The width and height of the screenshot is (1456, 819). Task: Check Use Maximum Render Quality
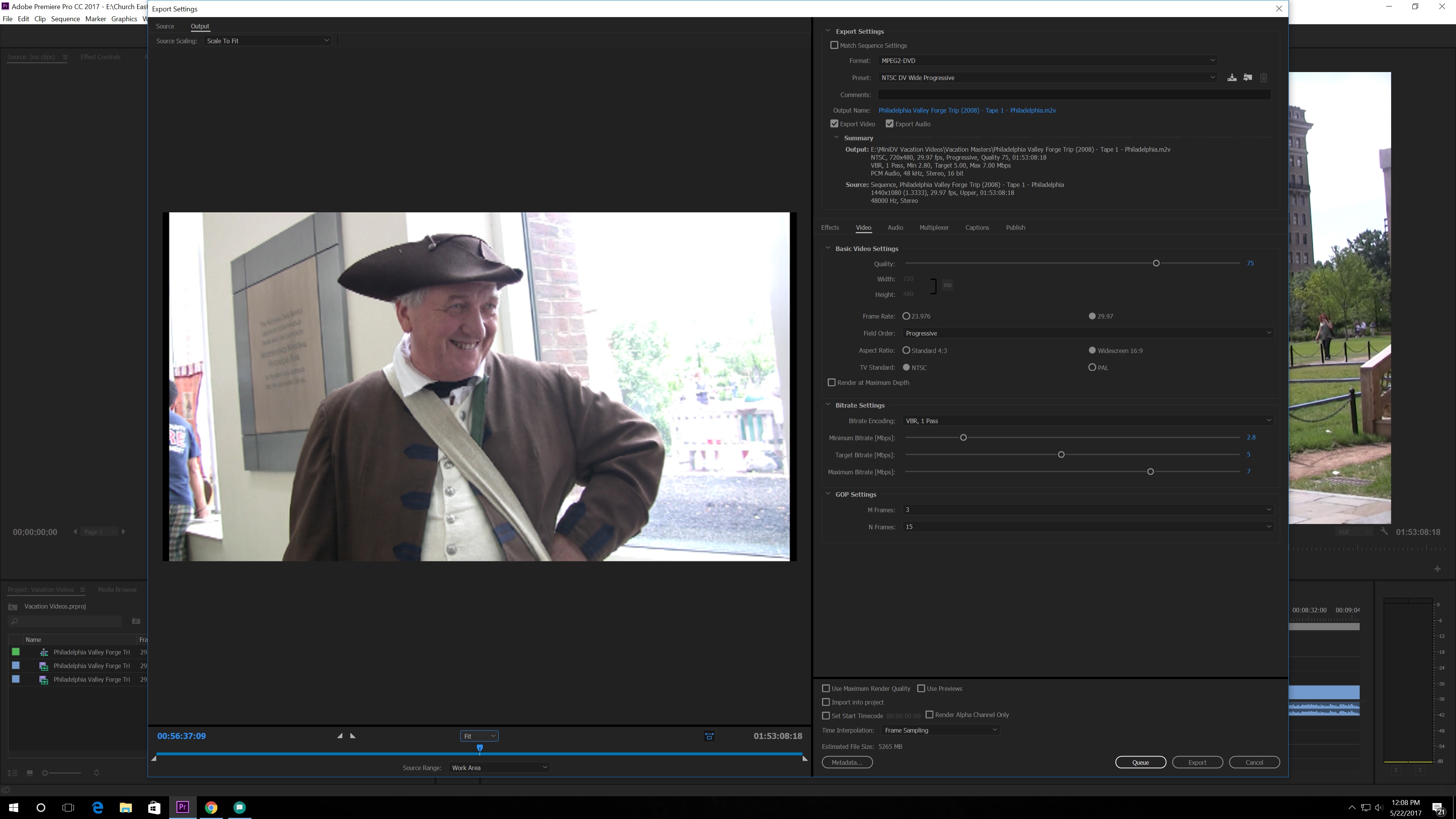click(x=826, y=689)
